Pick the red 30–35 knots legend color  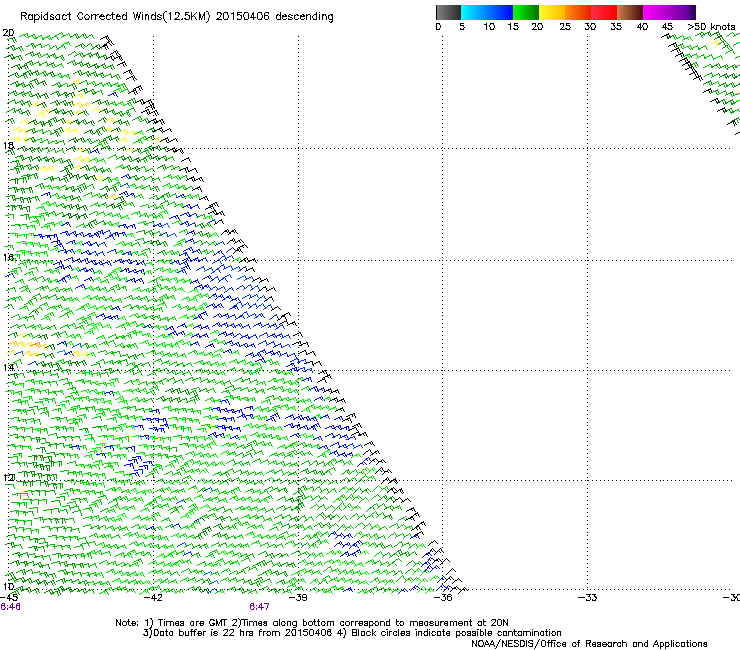coord(604,12)
